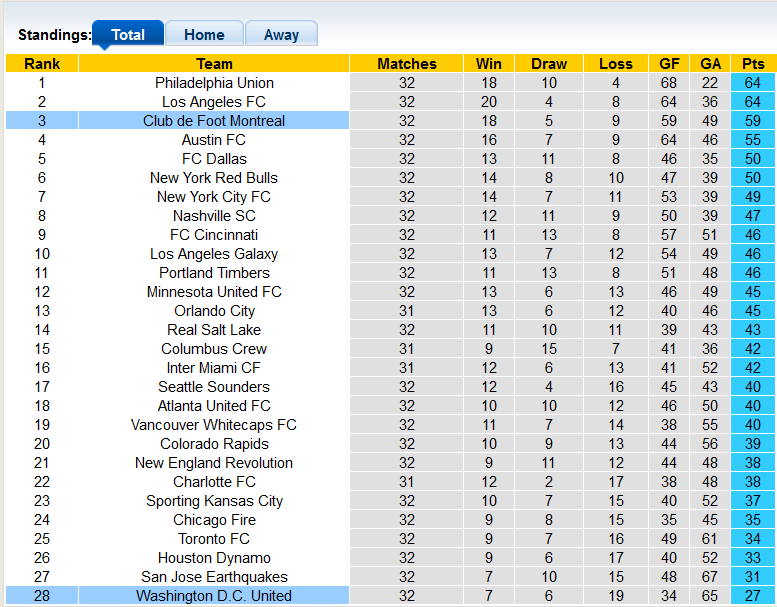Select the Away standings tab
Screen dimensions: 777x607
[x=281, y=34]
